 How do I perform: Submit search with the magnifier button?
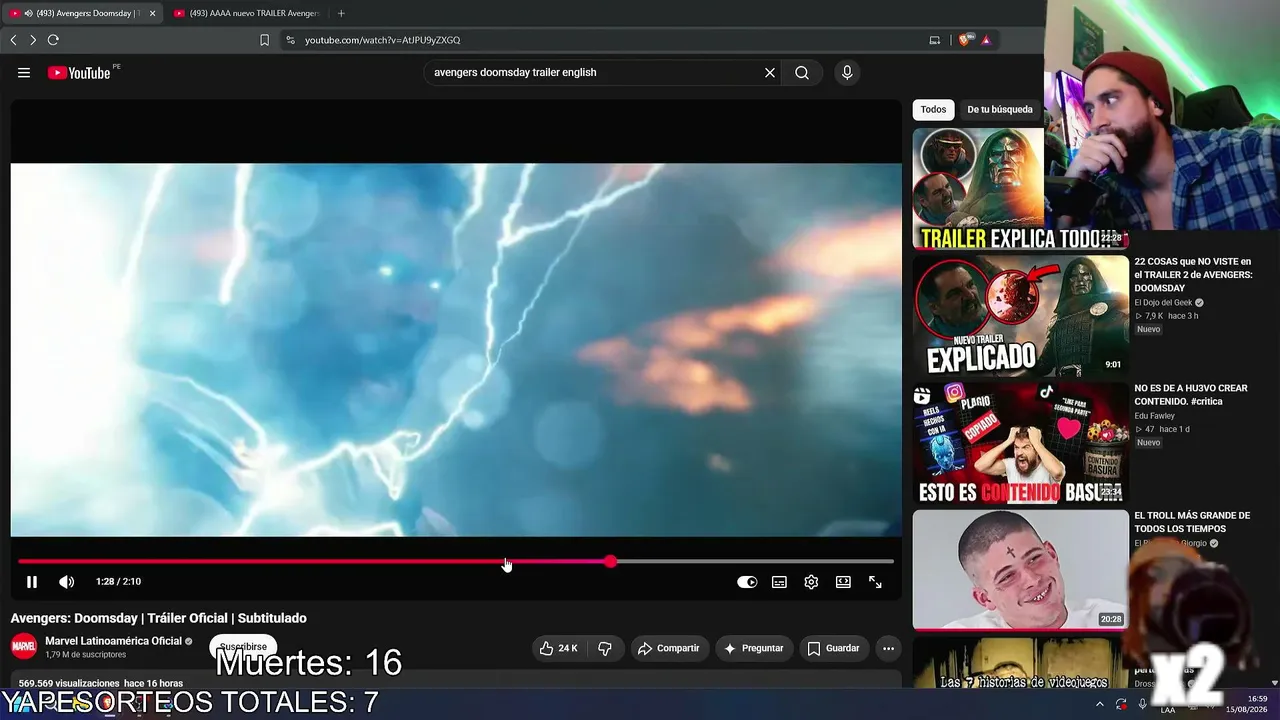tap(802, 72)
